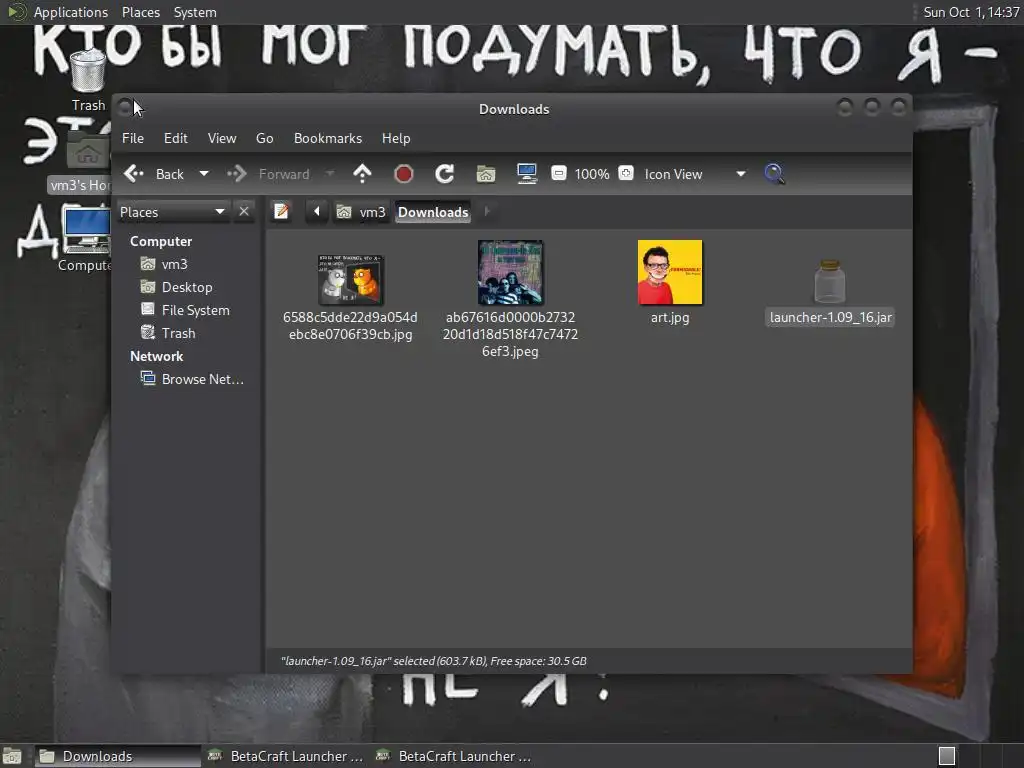
Task: Open the Places sidebar selector dropdown
Action: coord(172,212)
